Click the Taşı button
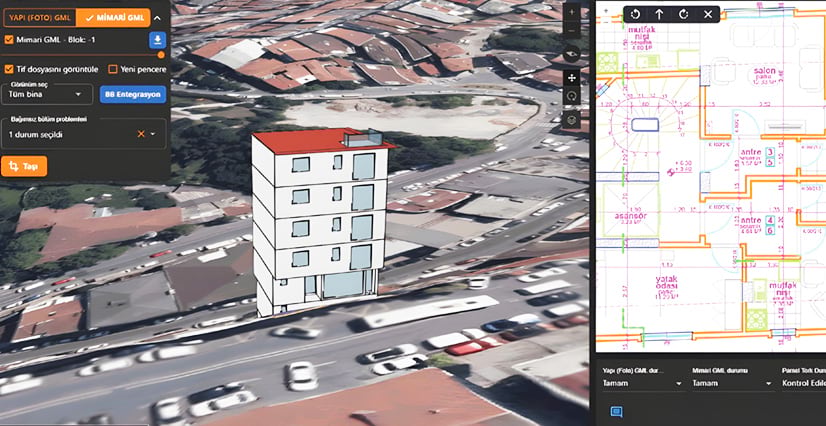The width and height of the screenshot is (826, 426). 24,166
